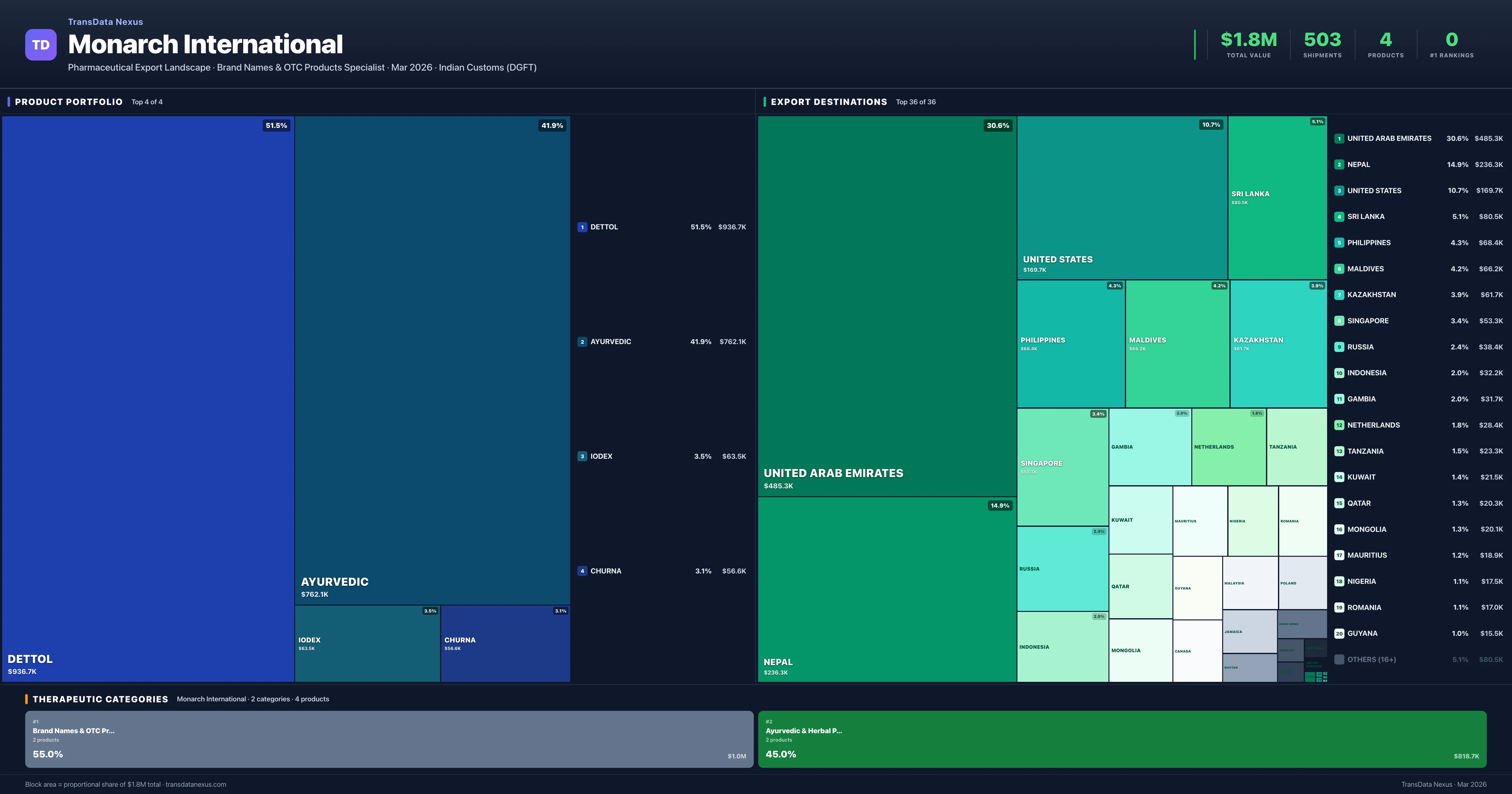Click rank badge 12 next to Netherlands
This screenshot has width=1512, height=794.
coord(1339,425)
